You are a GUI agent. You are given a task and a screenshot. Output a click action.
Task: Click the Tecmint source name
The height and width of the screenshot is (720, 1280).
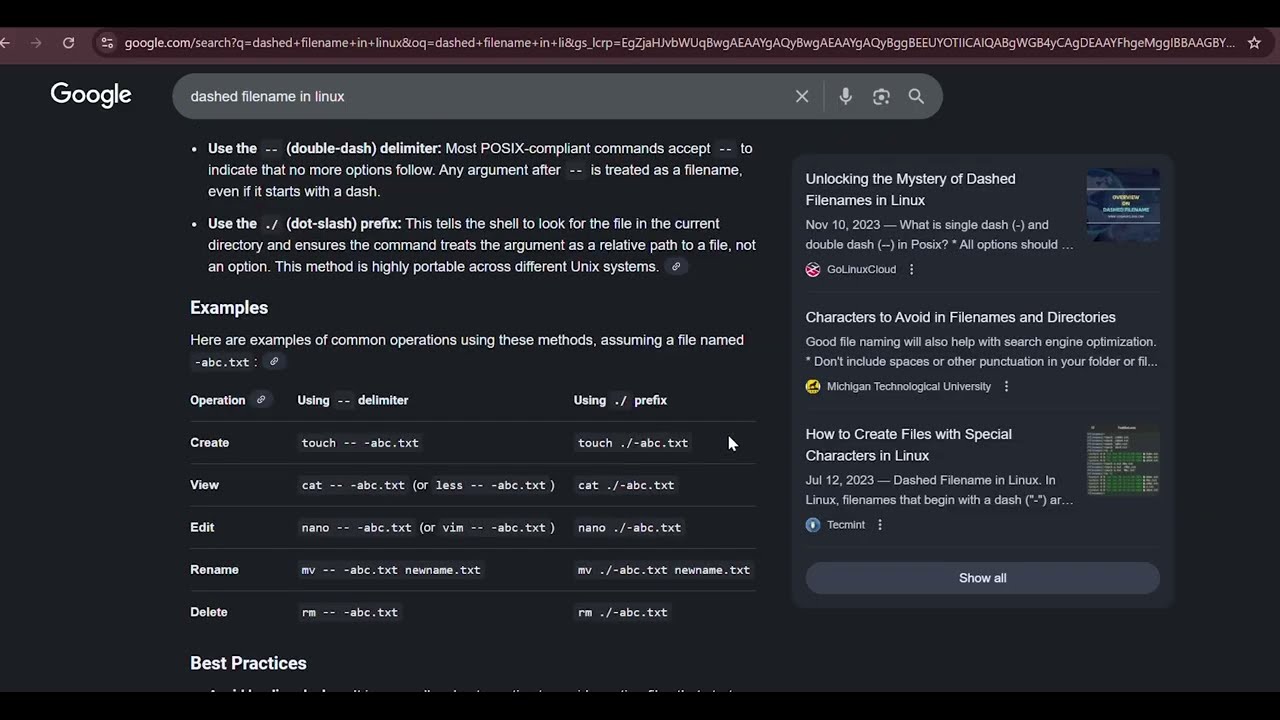pos(846,524)
